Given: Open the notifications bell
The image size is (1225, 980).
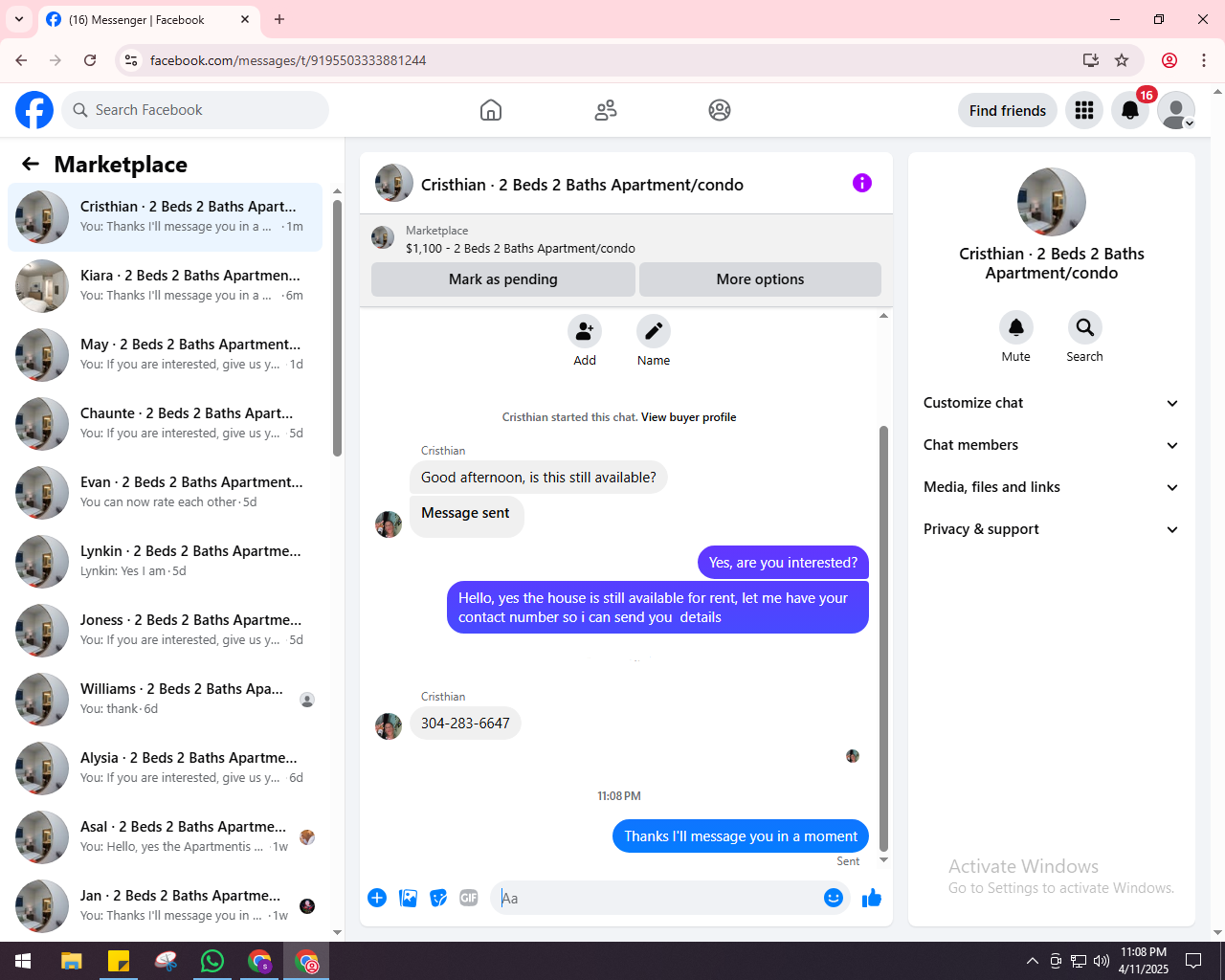Looking at the screenshot, I should [x=1130, y=110].
